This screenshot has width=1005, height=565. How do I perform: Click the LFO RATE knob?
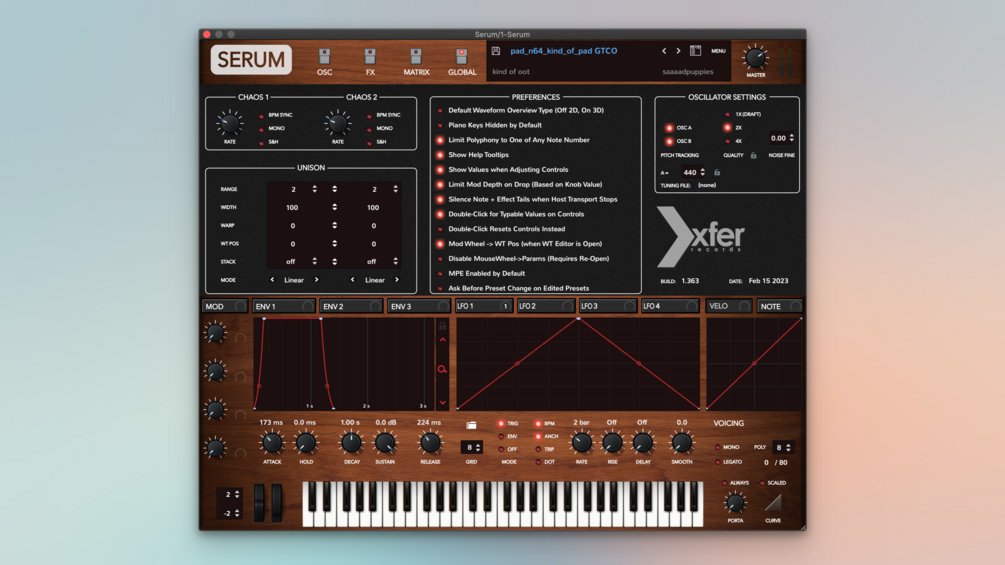tap(581, 443)
